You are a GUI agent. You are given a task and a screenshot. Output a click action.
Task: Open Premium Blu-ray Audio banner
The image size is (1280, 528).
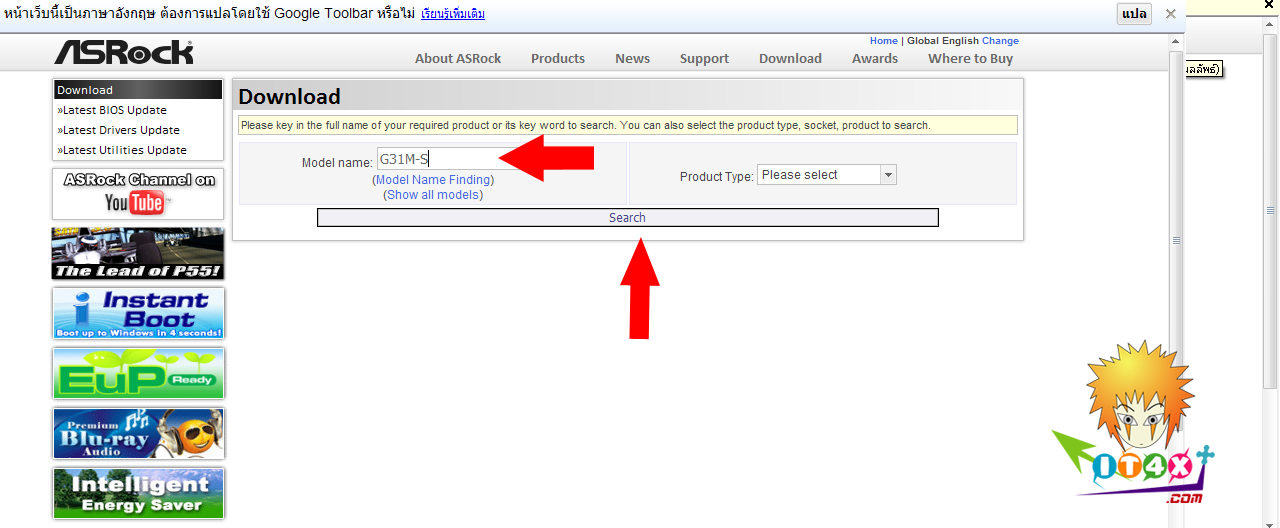138,434
